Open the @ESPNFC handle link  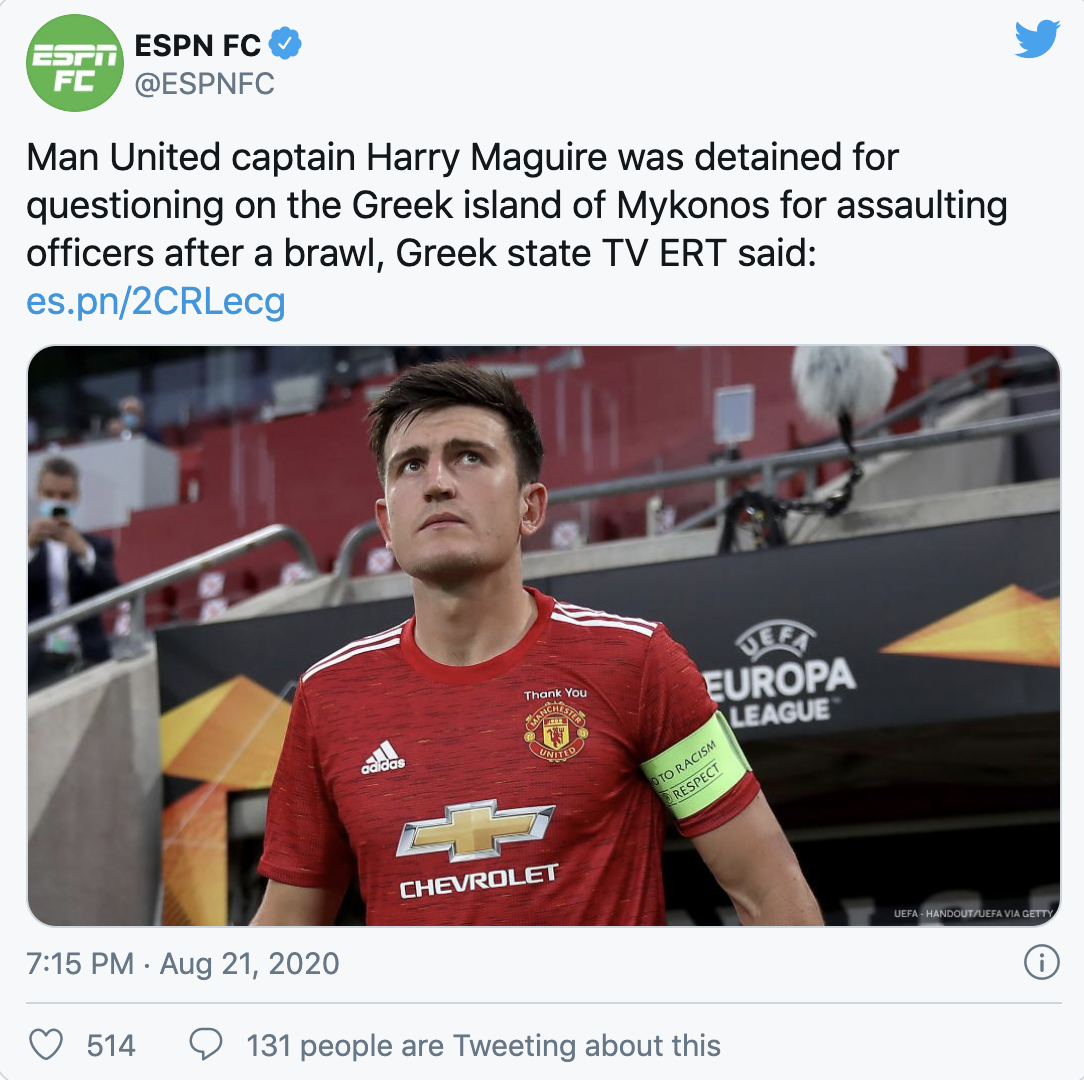(x=204, y=84)
